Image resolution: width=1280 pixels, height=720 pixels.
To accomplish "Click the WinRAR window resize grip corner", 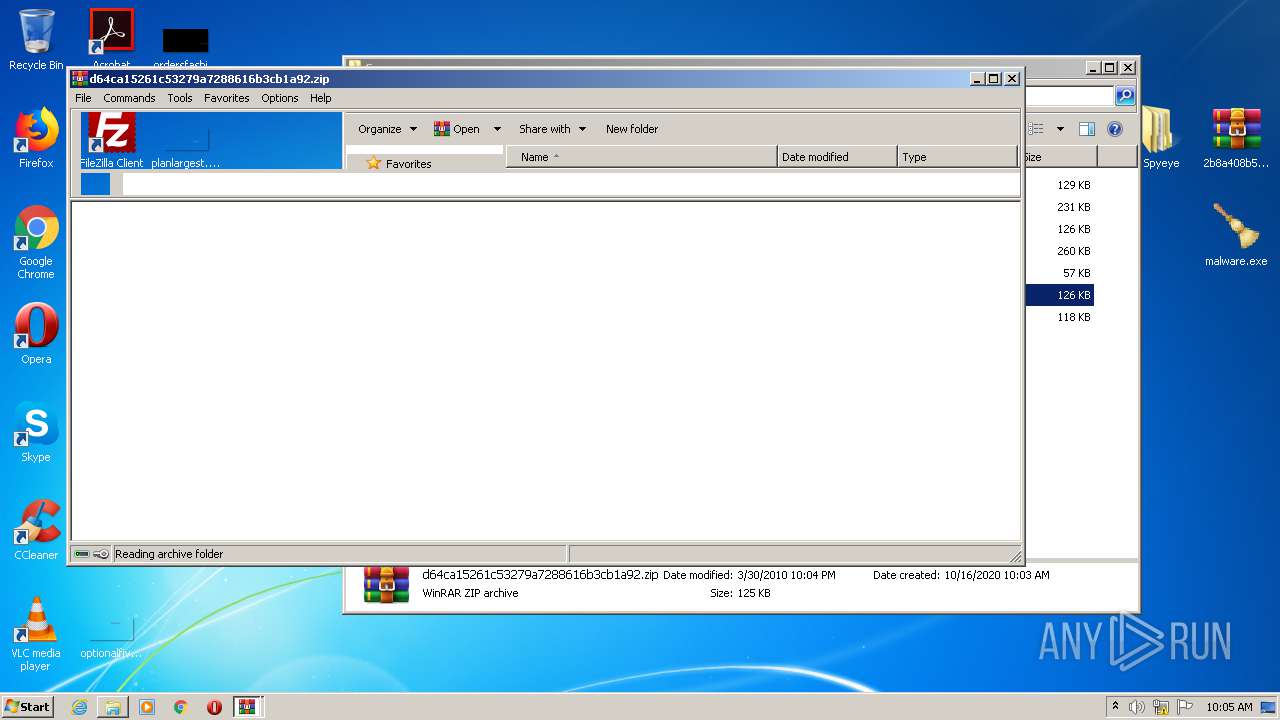I will coord(1015,557).
